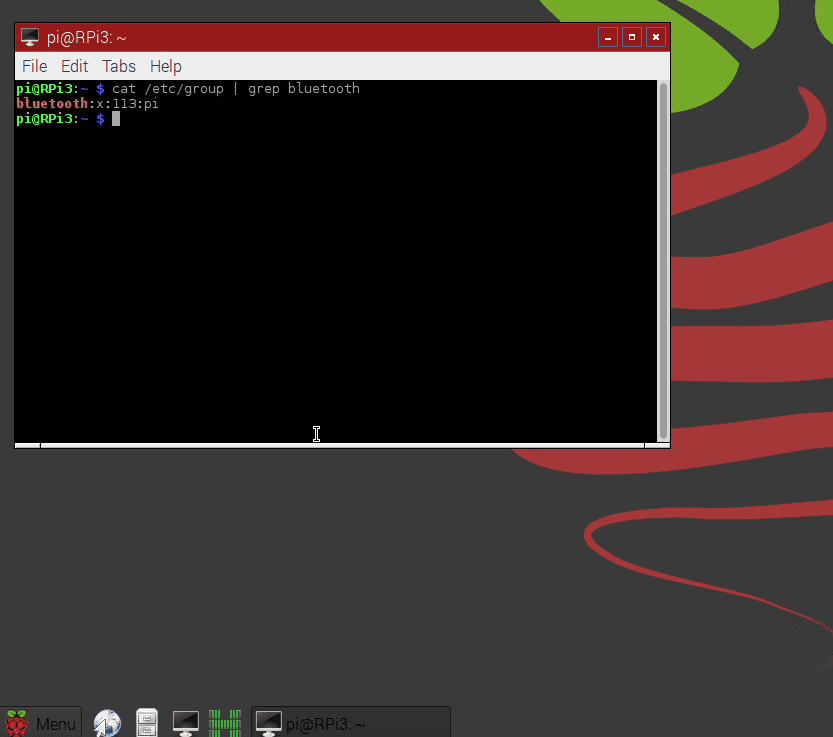Screen dimensions: 833x737
Task: Close the pi@RPi3 terminal window
Action: [656, 37]
